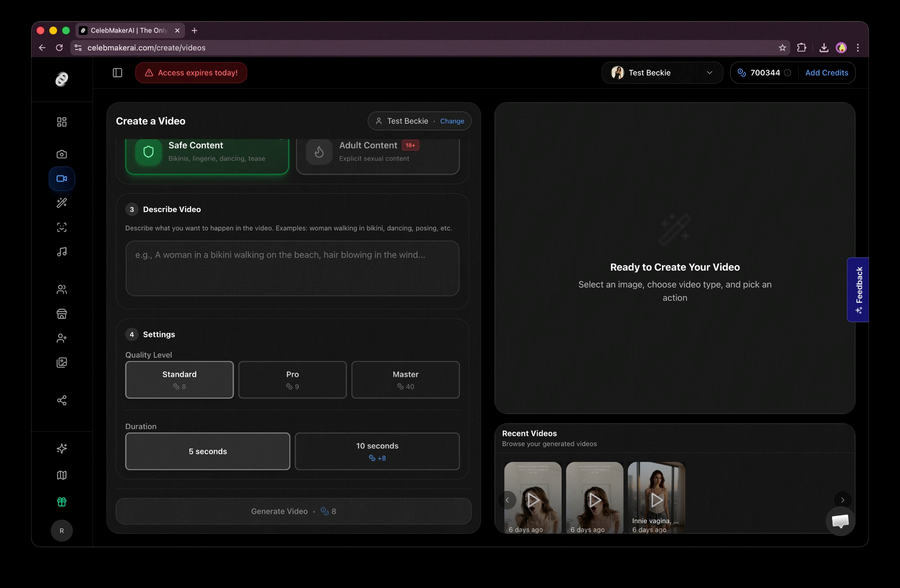Screen dimensions: 900x588
Task: Click the Change link next to Test Beckie
Action: [x=452, y=120]
